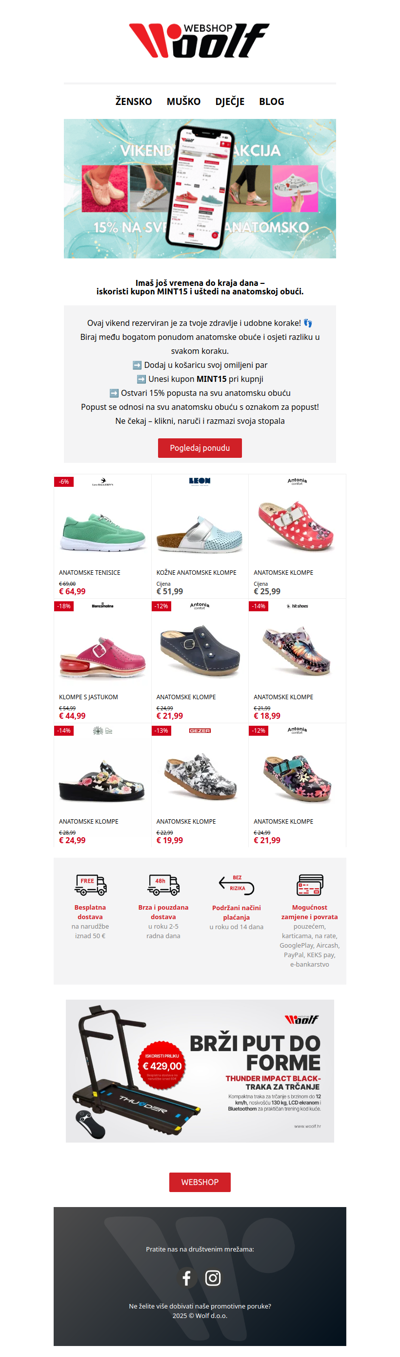Image resolution: width=400 pixels, height=1357 pixels.
Task: Open the Instagram icon in footer
Action: click(x=213, y=1277)
